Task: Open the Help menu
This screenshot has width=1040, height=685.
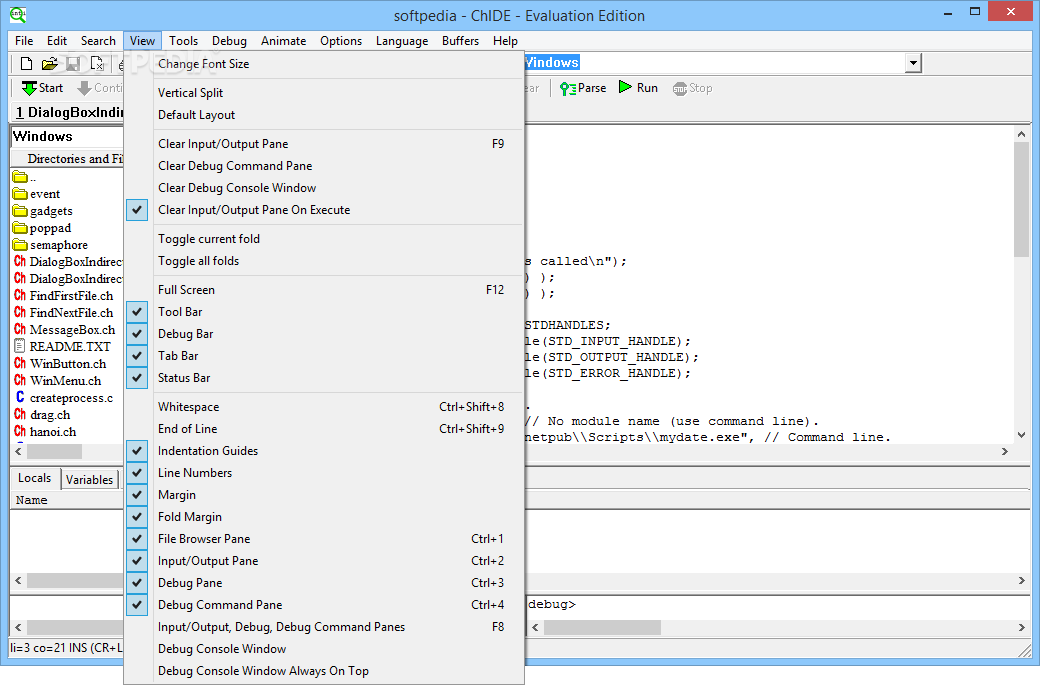Action: tap(505, 40)
